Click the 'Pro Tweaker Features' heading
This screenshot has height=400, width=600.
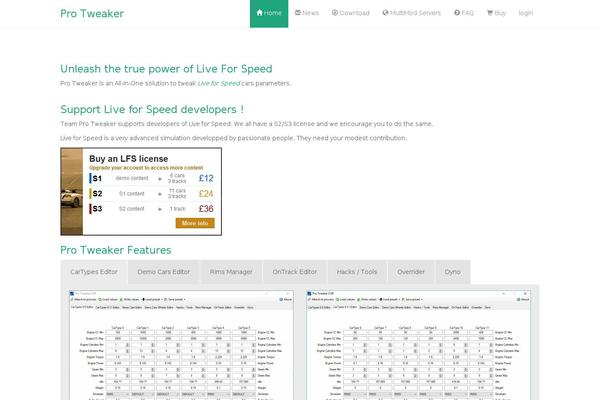coord(116,250)
